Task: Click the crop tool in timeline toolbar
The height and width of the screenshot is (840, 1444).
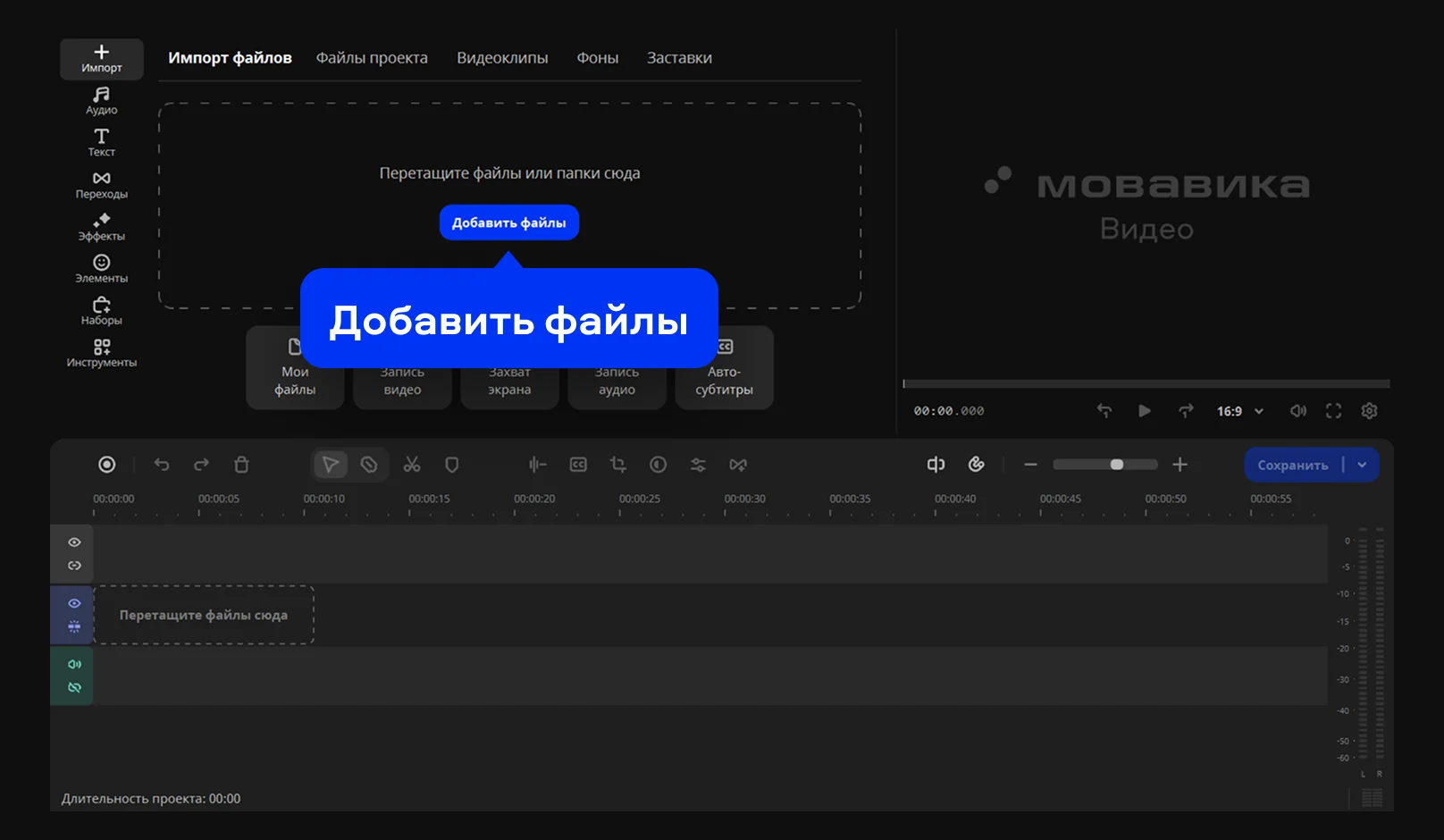Action: click(x=617, y=465)
